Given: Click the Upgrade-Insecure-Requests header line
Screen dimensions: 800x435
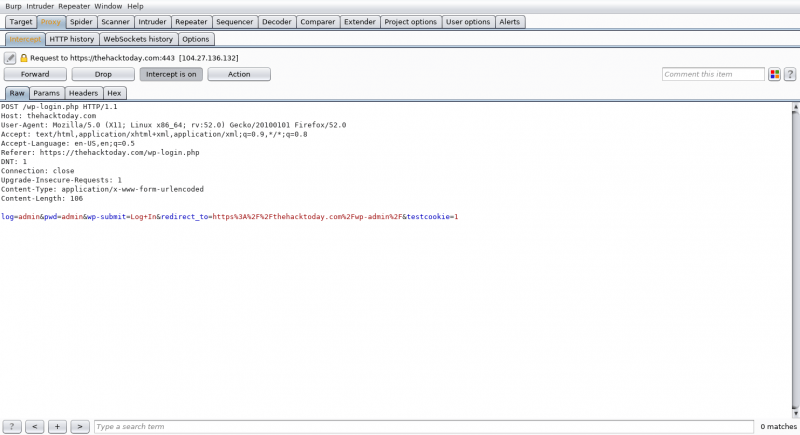Looking at the screenshot, I should click(61, 180).
